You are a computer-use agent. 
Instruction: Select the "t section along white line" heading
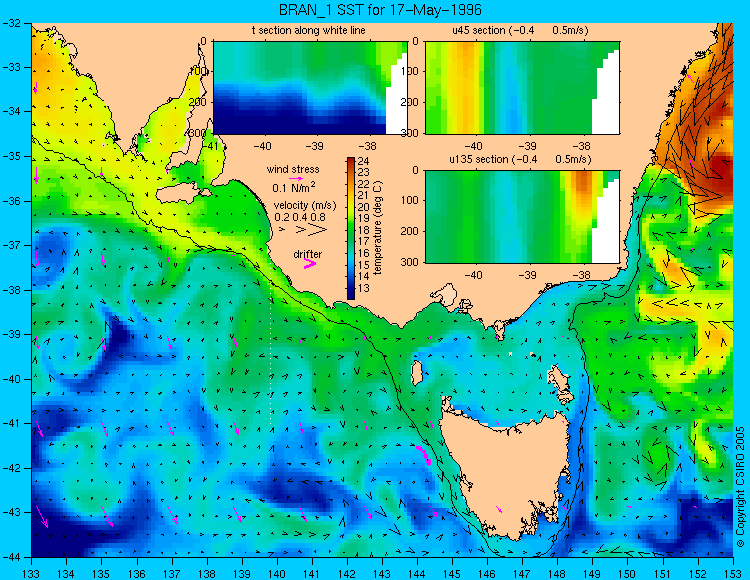pos(309,30)
